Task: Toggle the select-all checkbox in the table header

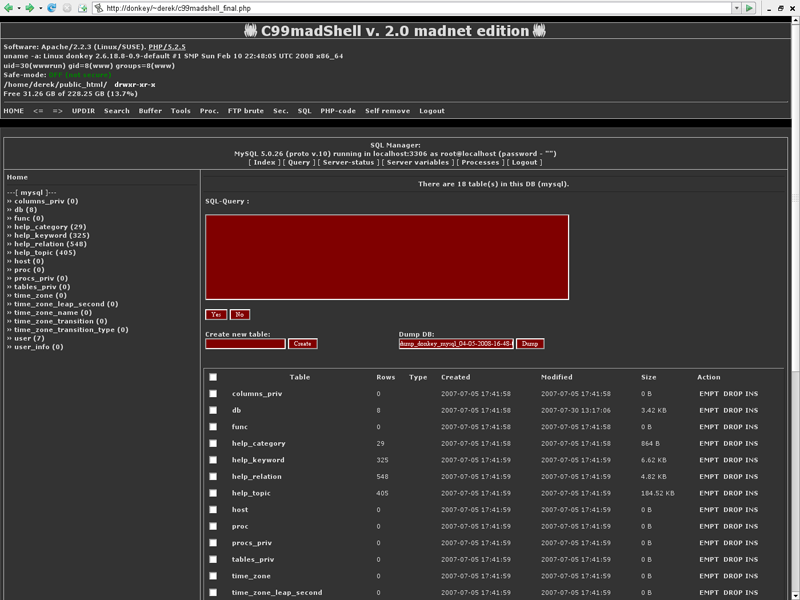Action: coord(213,377)
